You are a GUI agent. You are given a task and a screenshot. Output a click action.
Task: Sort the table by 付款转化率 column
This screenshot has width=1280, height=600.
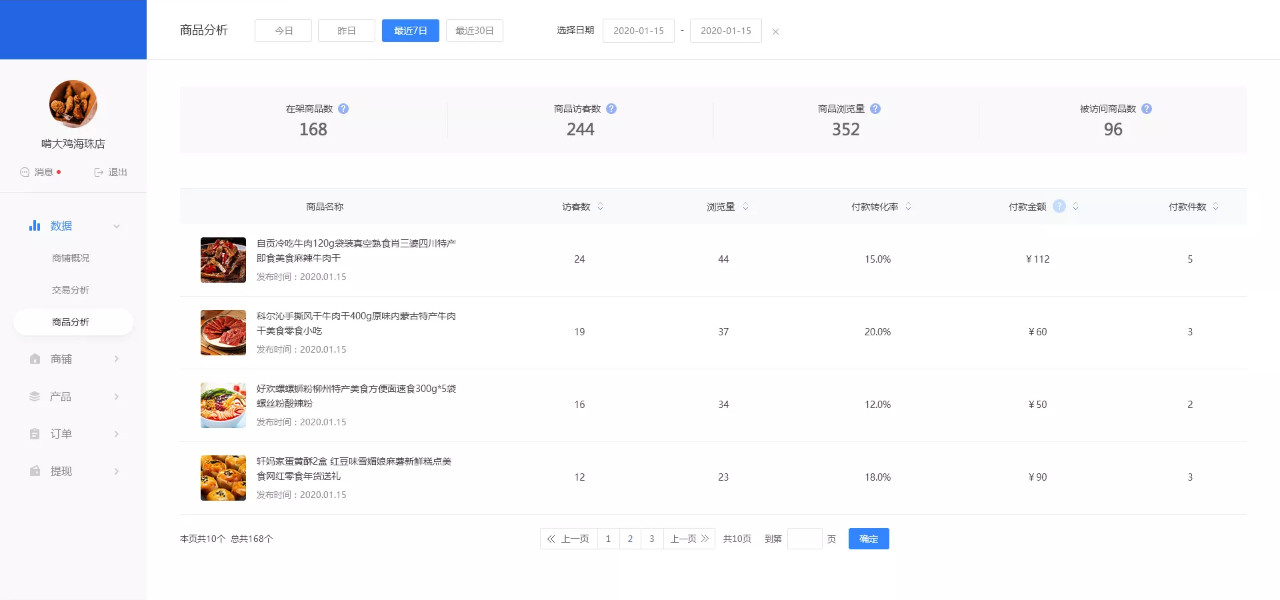(908, 207)
